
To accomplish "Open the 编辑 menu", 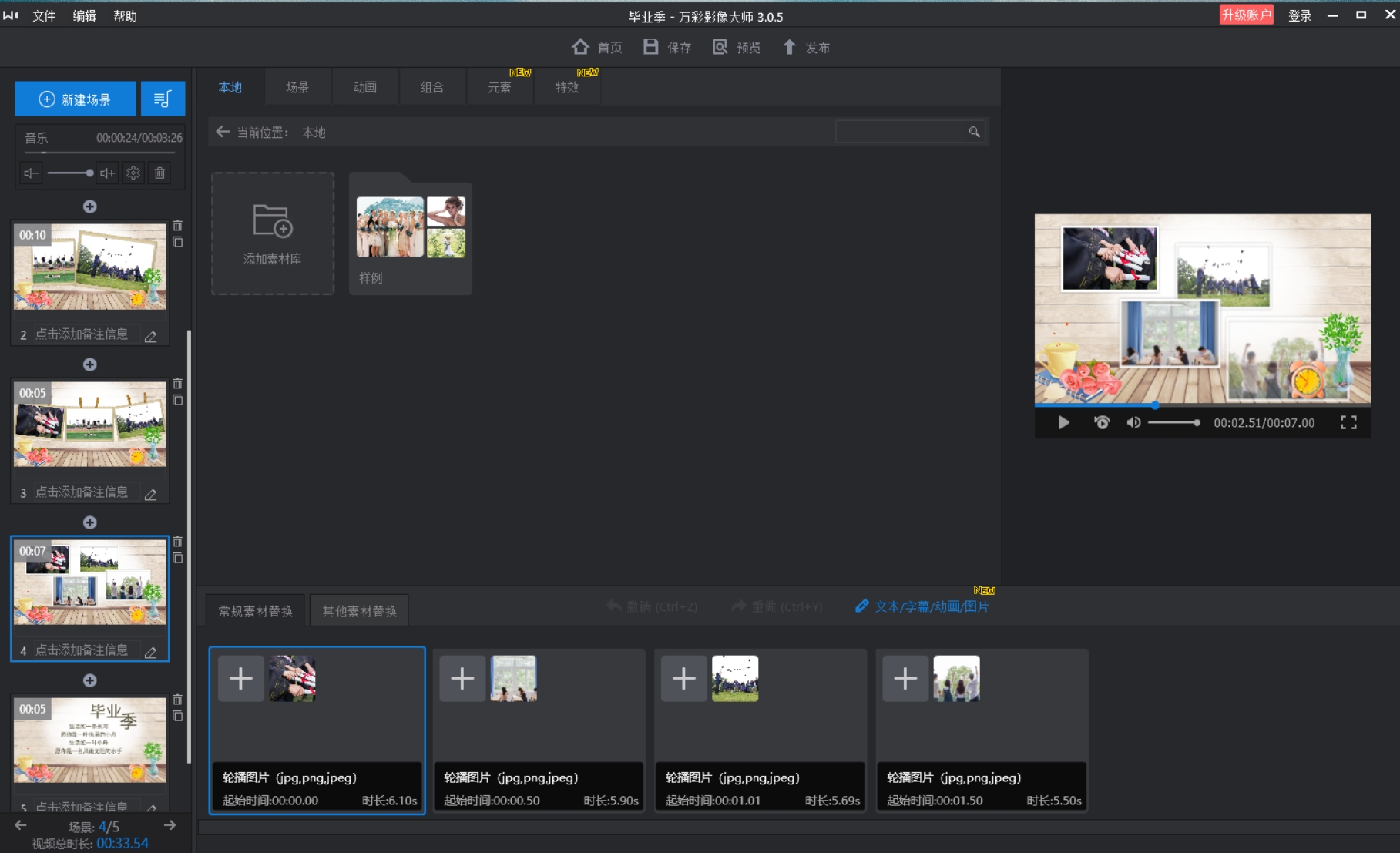I will (85, 15).
